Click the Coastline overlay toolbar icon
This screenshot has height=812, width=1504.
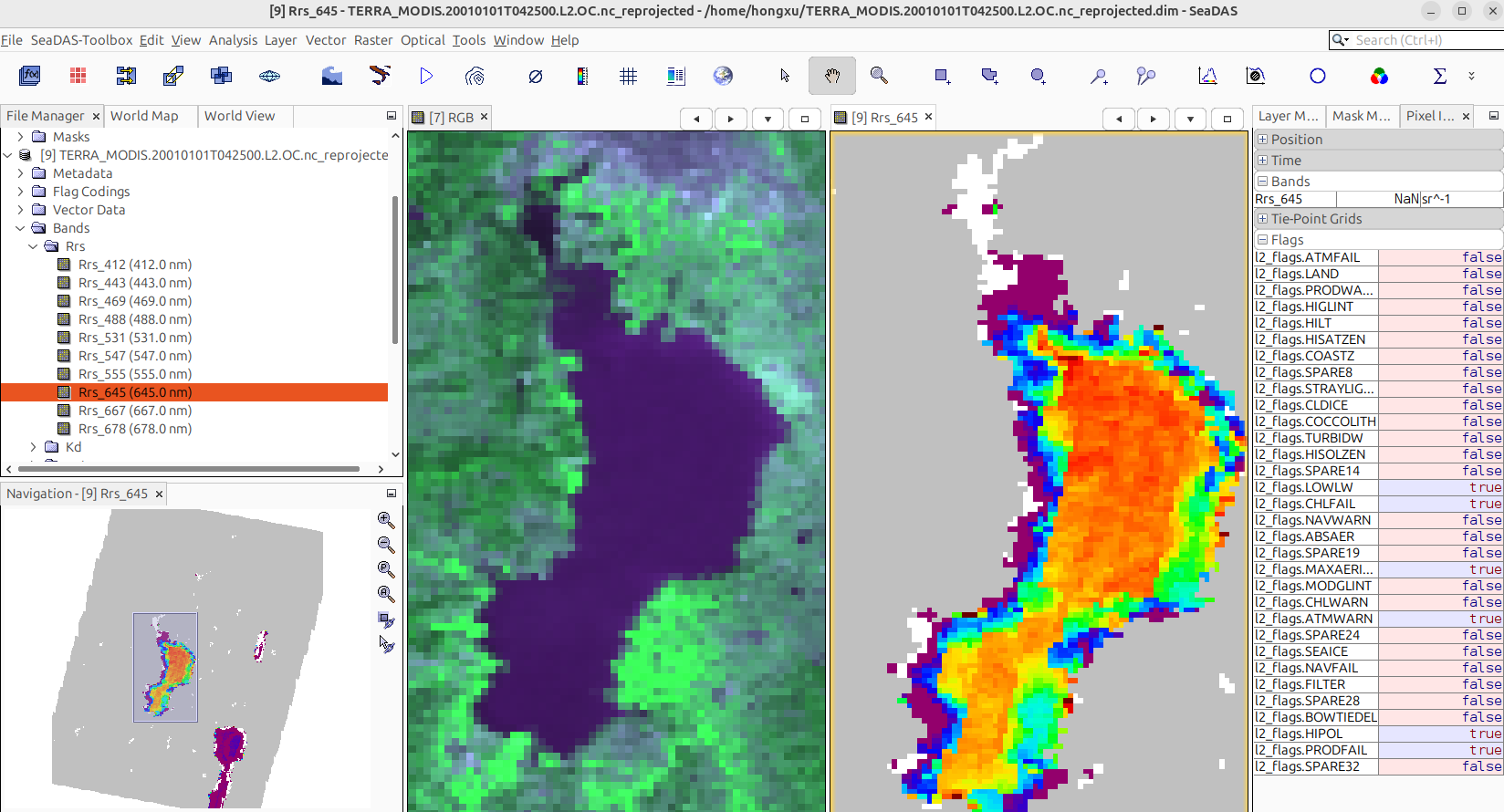click(x=380, y=76)
